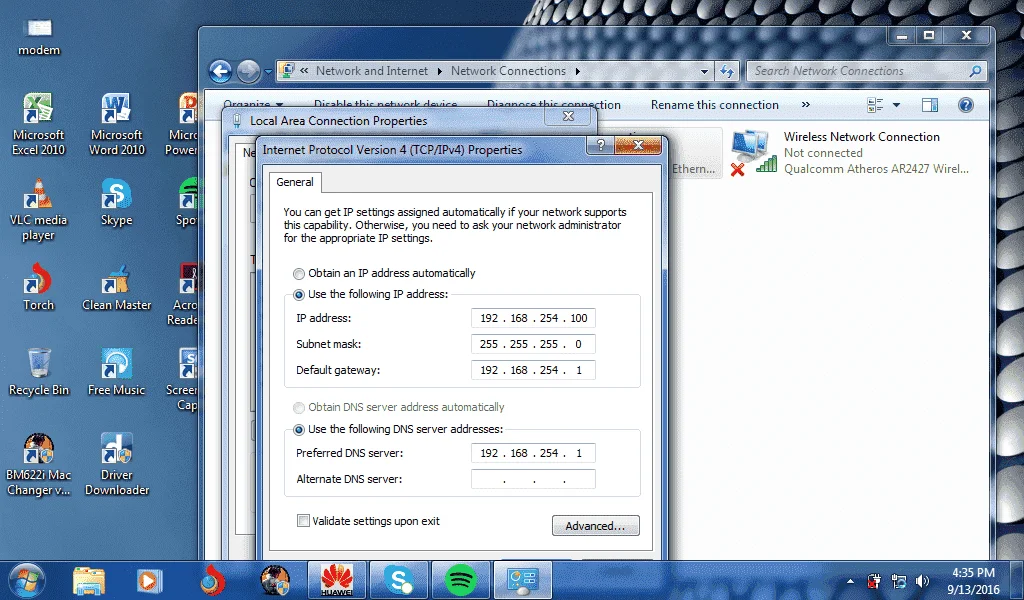The width and height of the screenshot is (1024, 600).
Task: Click the network tray icon
Action: coord(899,581)
